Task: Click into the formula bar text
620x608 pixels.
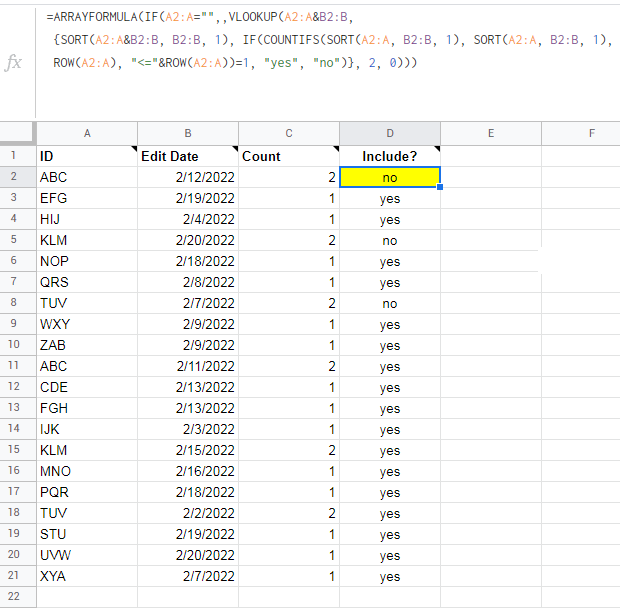Action: 328,40
